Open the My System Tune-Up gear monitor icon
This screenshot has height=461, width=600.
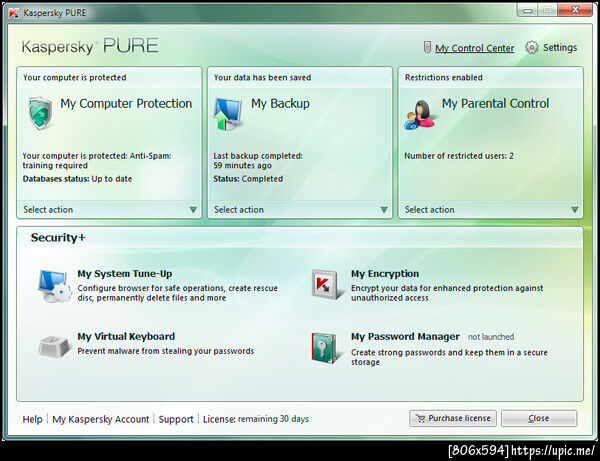click(x=55, y=286)
